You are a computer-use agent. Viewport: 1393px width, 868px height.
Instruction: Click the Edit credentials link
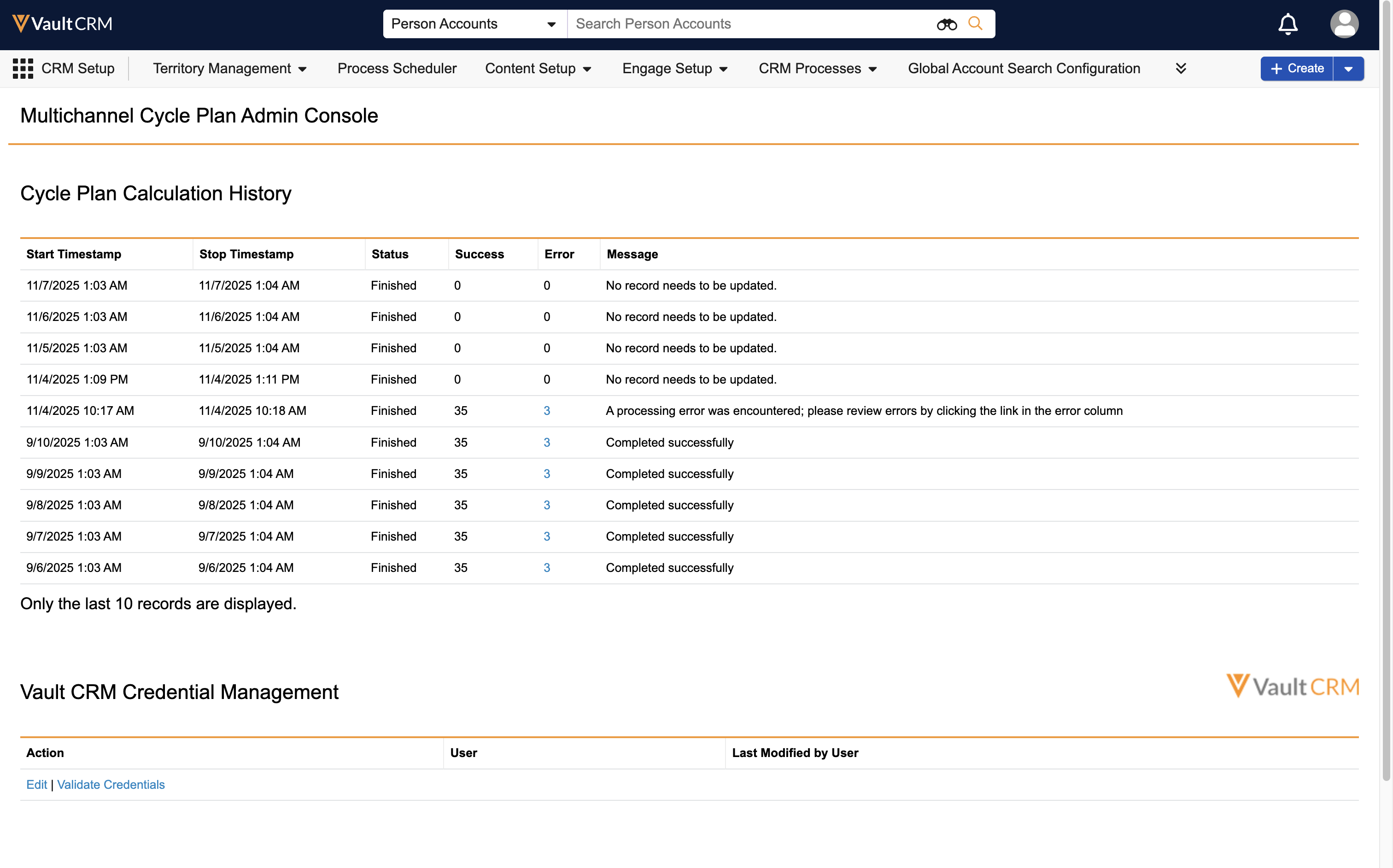pos(36,785)
